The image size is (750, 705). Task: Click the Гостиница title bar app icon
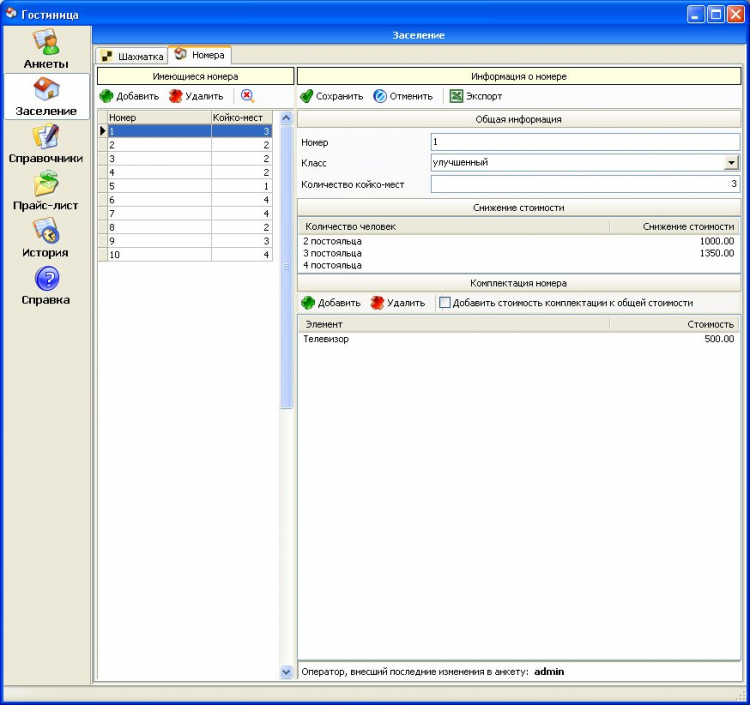click(11, 13)
